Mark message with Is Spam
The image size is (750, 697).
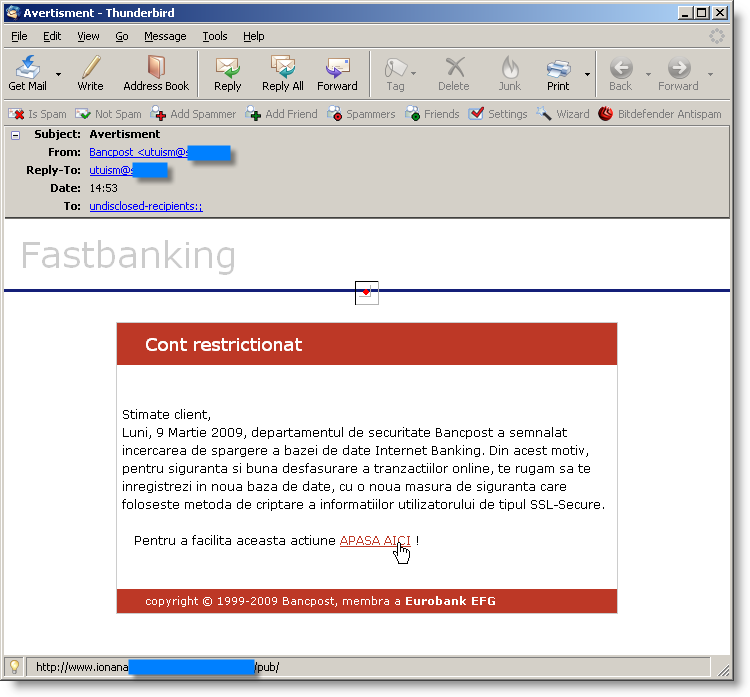click(37, 114)
